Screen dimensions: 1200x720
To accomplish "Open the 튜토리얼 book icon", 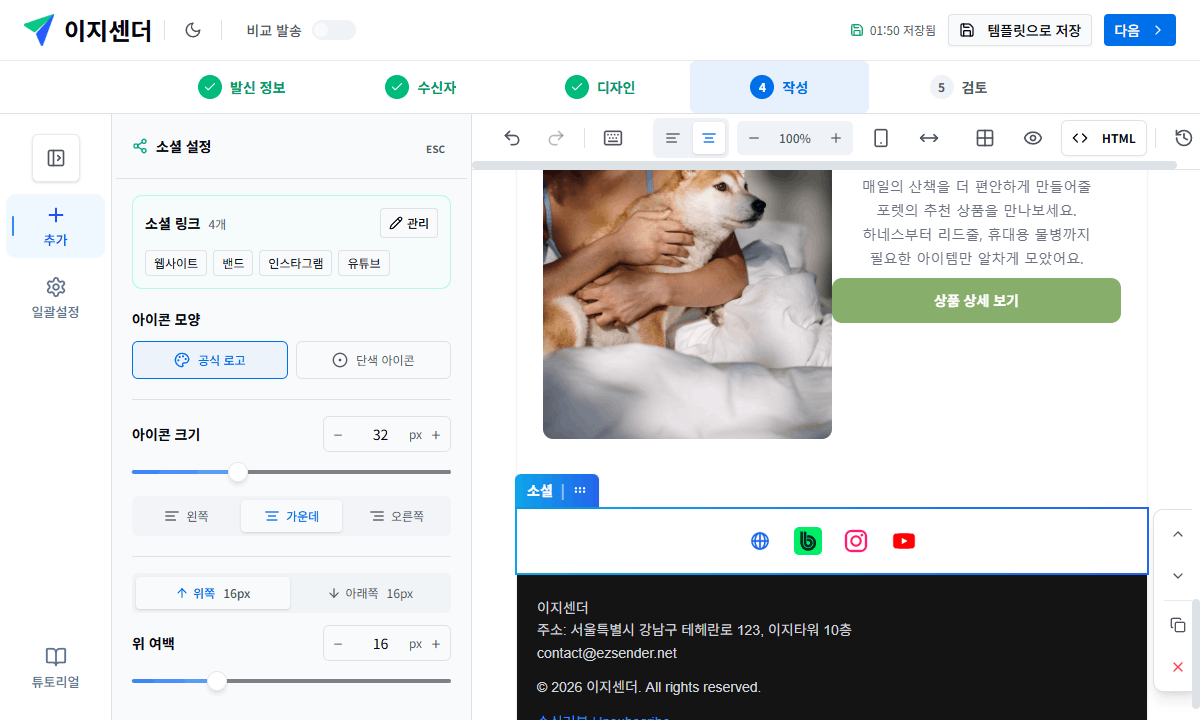I will [x=56, y=668].
